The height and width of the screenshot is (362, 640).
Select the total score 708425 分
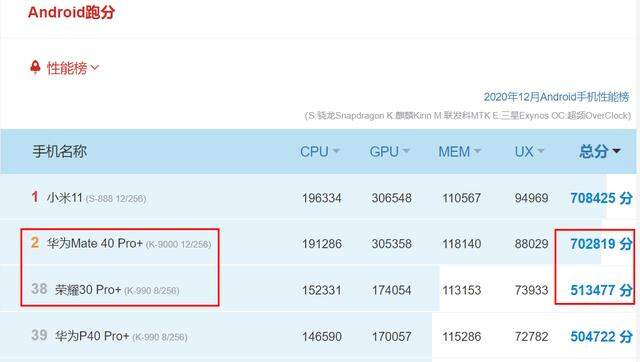[601, 198]
